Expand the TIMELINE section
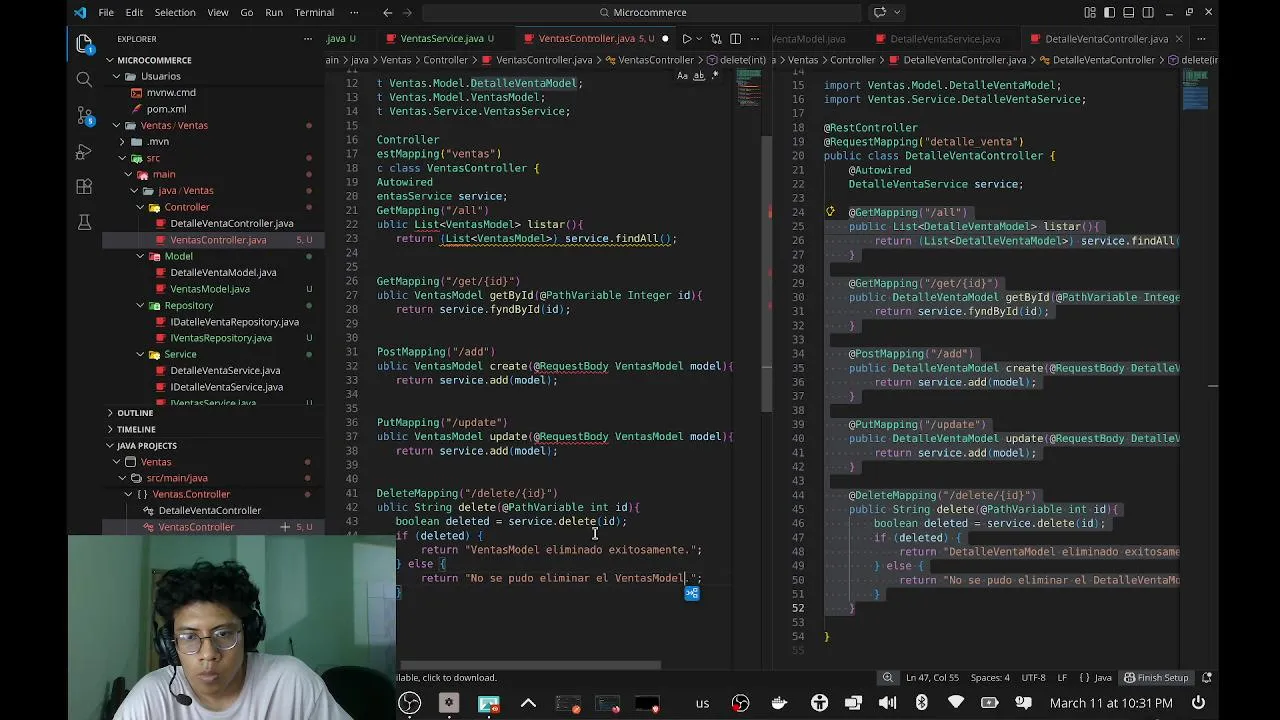Image resolution: width=1280 pixels, height=720 pixels. coord(136,429)
